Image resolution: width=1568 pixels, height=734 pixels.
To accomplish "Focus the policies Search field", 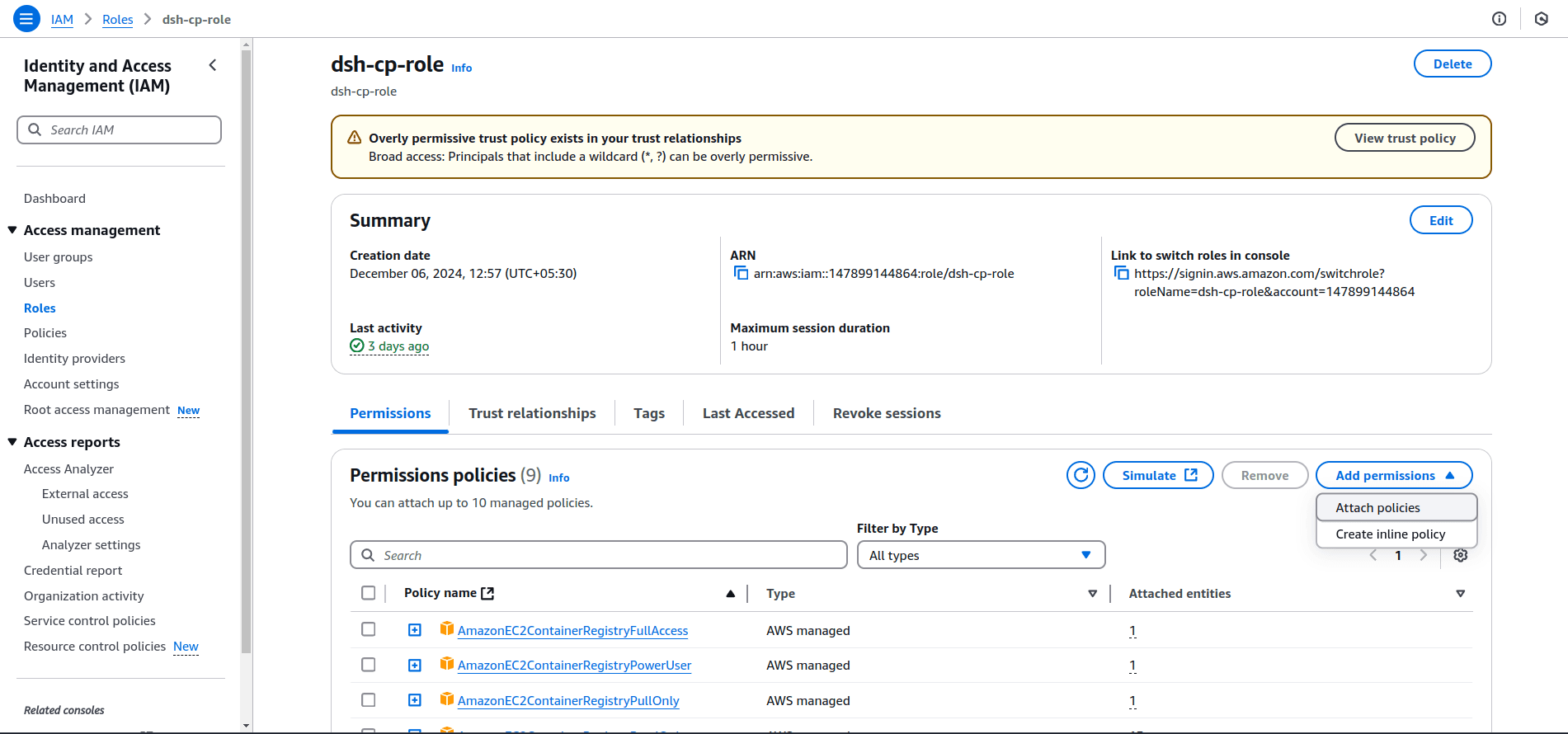I will 599,555.
